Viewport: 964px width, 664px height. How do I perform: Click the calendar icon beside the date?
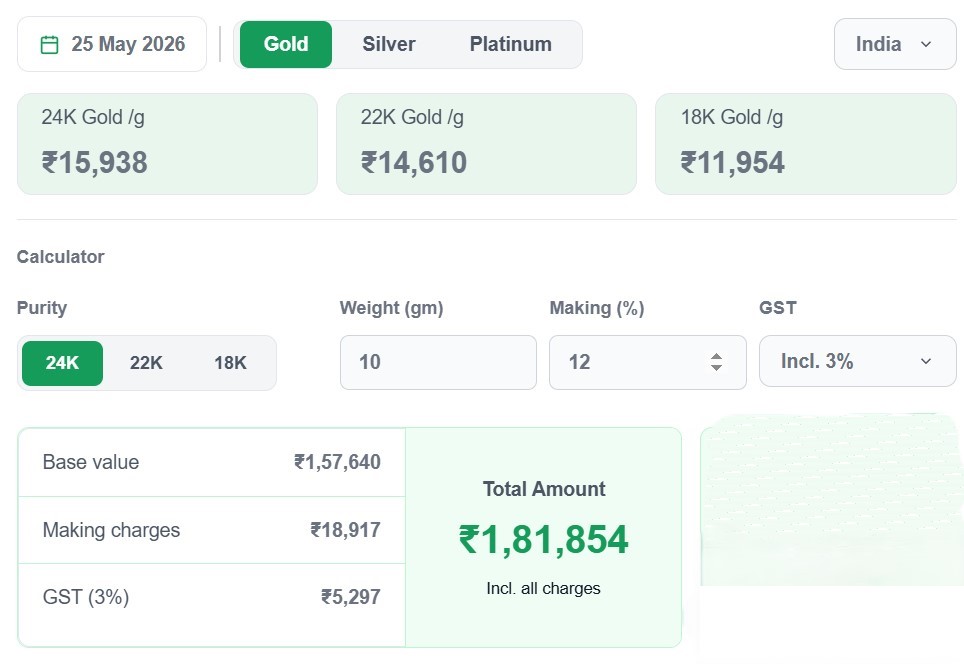click(x=49, y=45)
